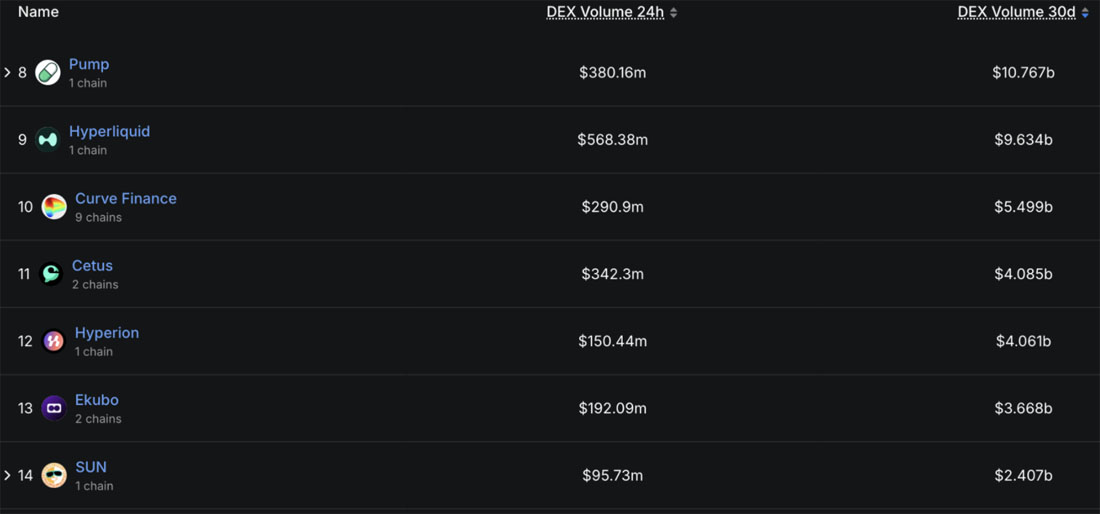Open the Cetus protocol link
This screenshot has width=1100, height=514.
click(93, 266)
